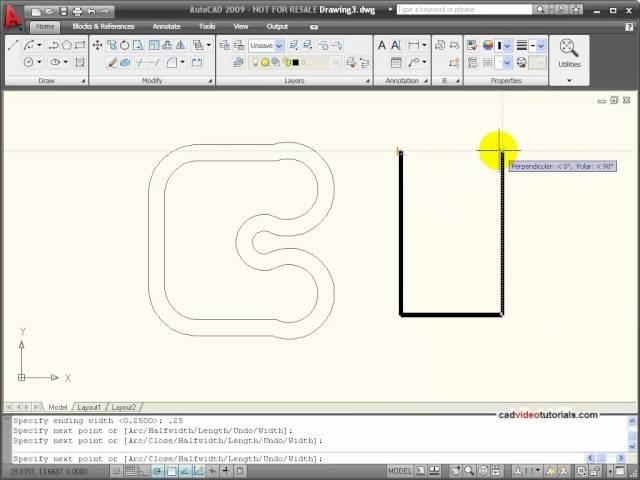Select the Trim tool
The width and height of the screenshot is (640, 480).
[141, 62]
